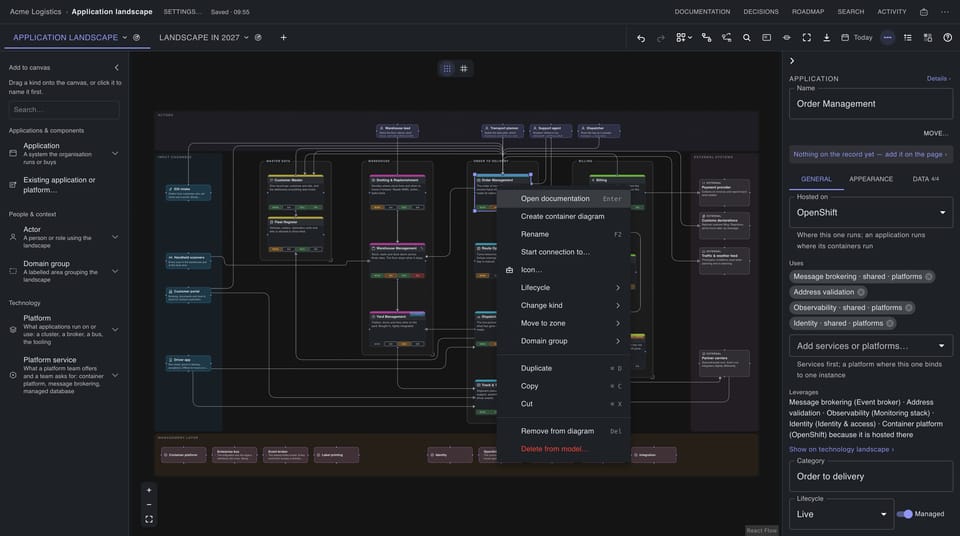Click the share/flow branch toolbar icon
This screenshot has width=960, height=536.
[727, 38]
